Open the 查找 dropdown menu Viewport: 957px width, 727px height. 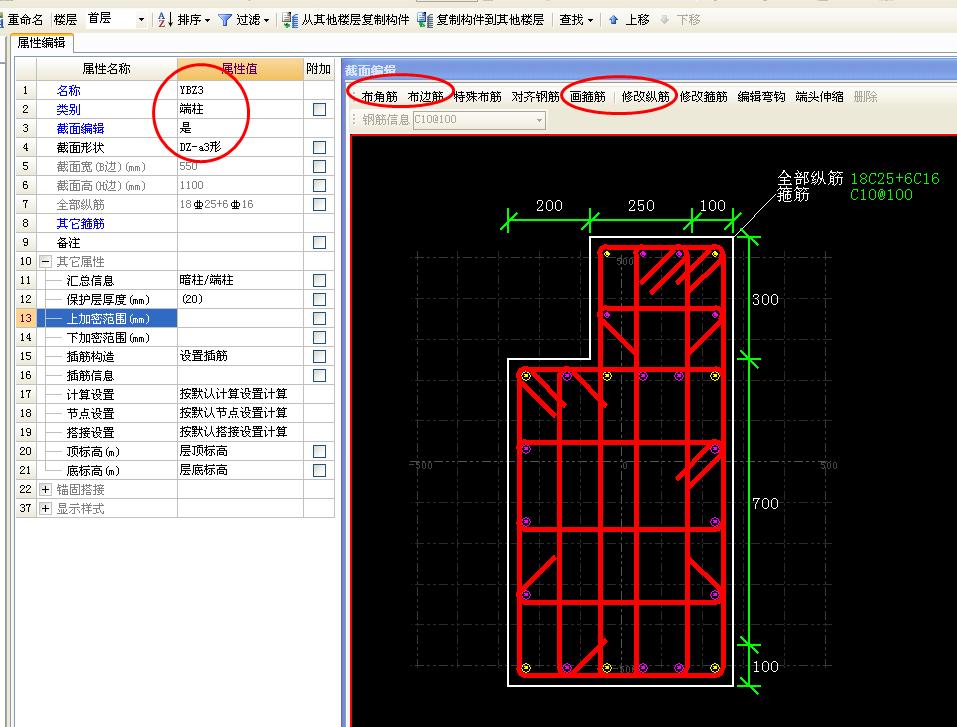tap(576, 20)
